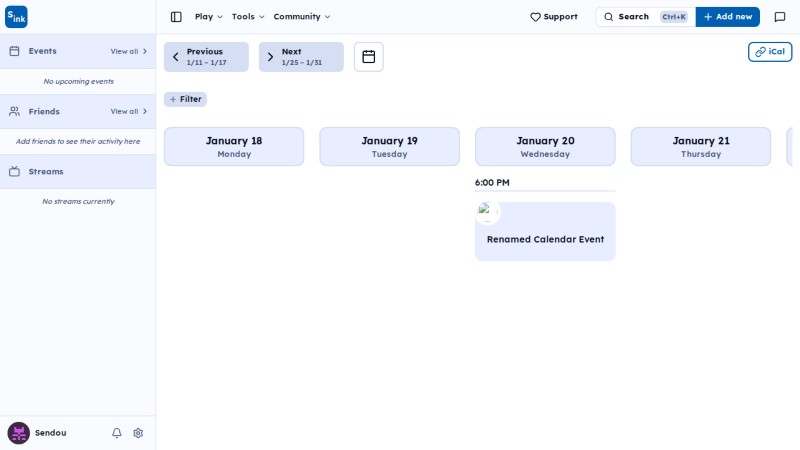The image size is (800, 450).
Task: Open the chat bubble icon
Action: point(780,17)
